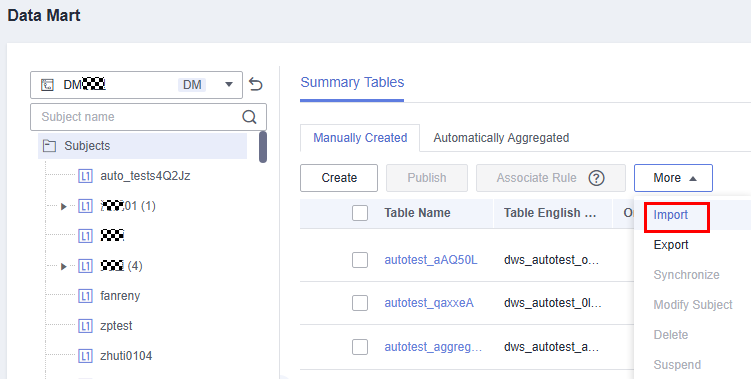The width and height of the screenshot is (751, 379).
Task: Open the DM workspace dropdown arrow
Action: coord(229,85)
